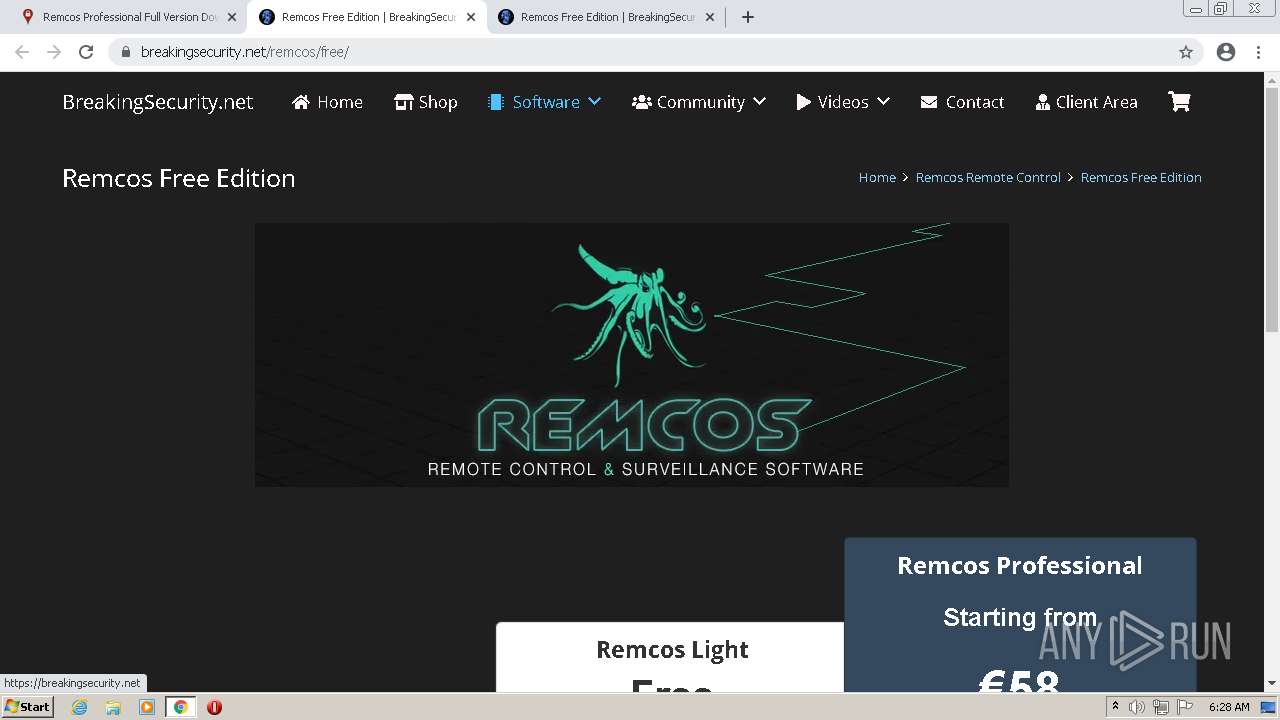Click the volume speaker tray icon
Viewport: 1280px width, 720px height.
pos(1136,707)
